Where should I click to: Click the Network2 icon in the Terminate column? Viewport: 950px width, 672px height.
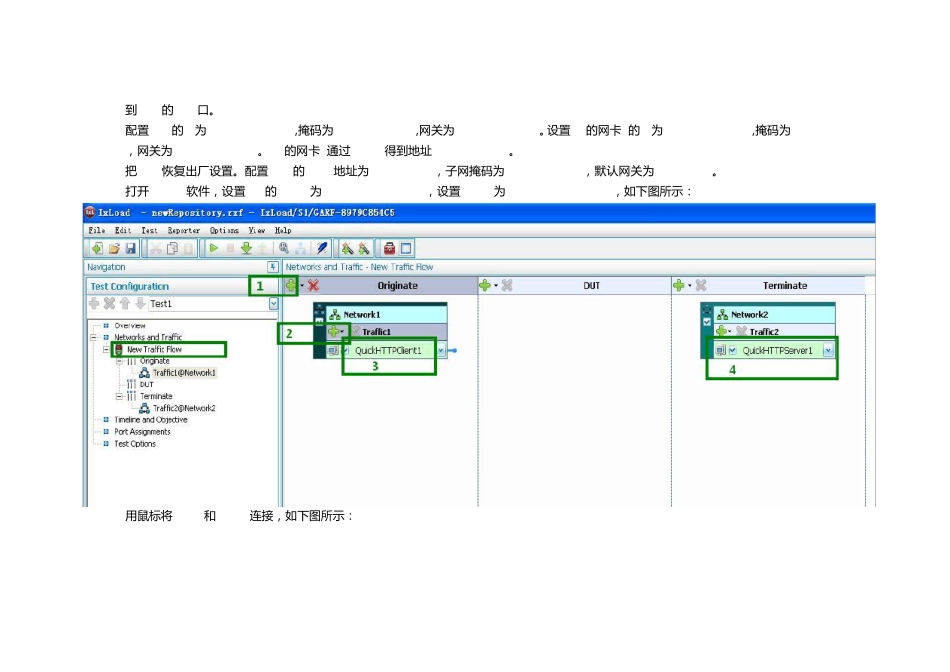pyautogui.click(x=722, y=315)
